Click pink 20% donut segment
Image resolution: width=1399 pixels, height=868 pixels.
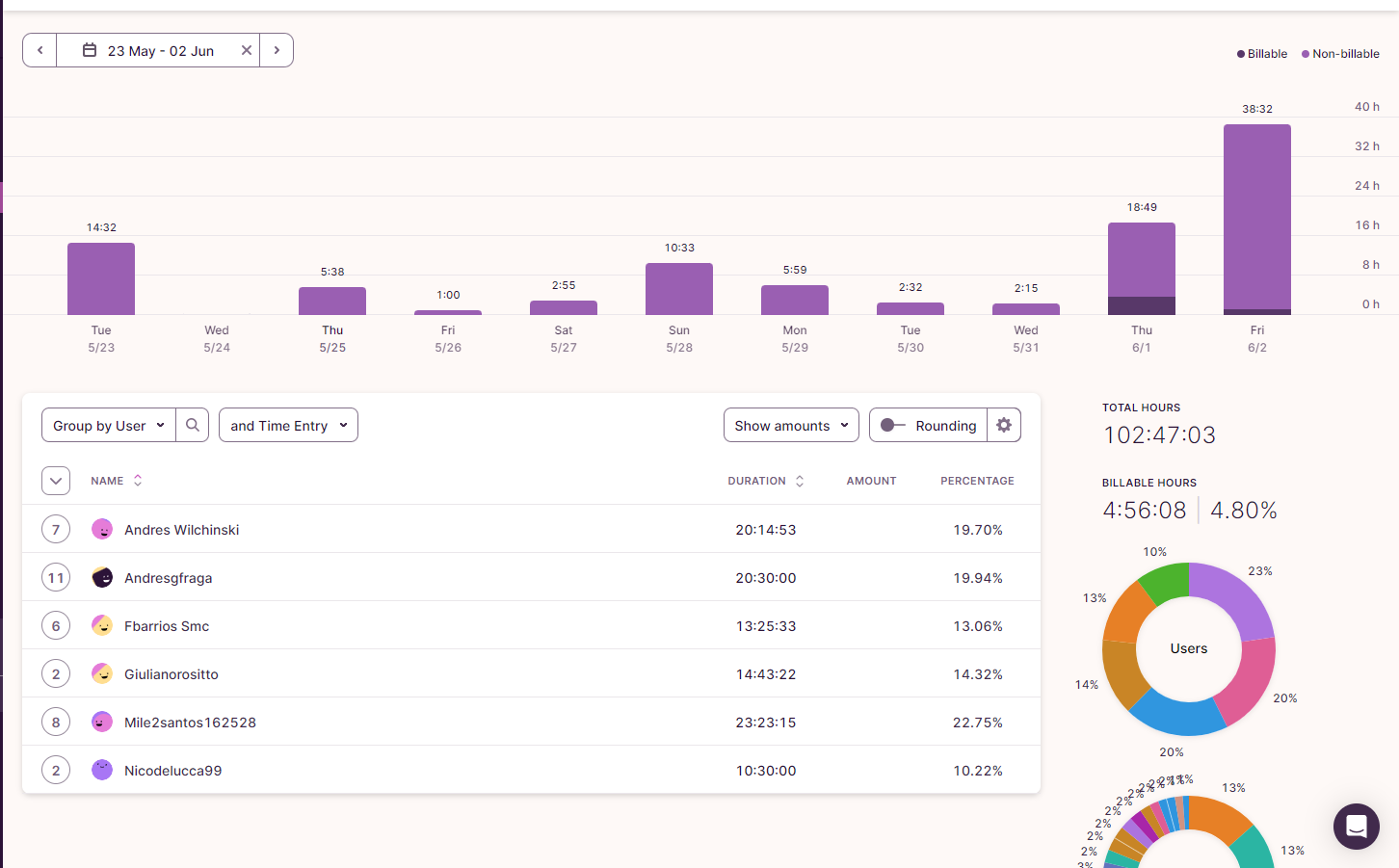1250,682
